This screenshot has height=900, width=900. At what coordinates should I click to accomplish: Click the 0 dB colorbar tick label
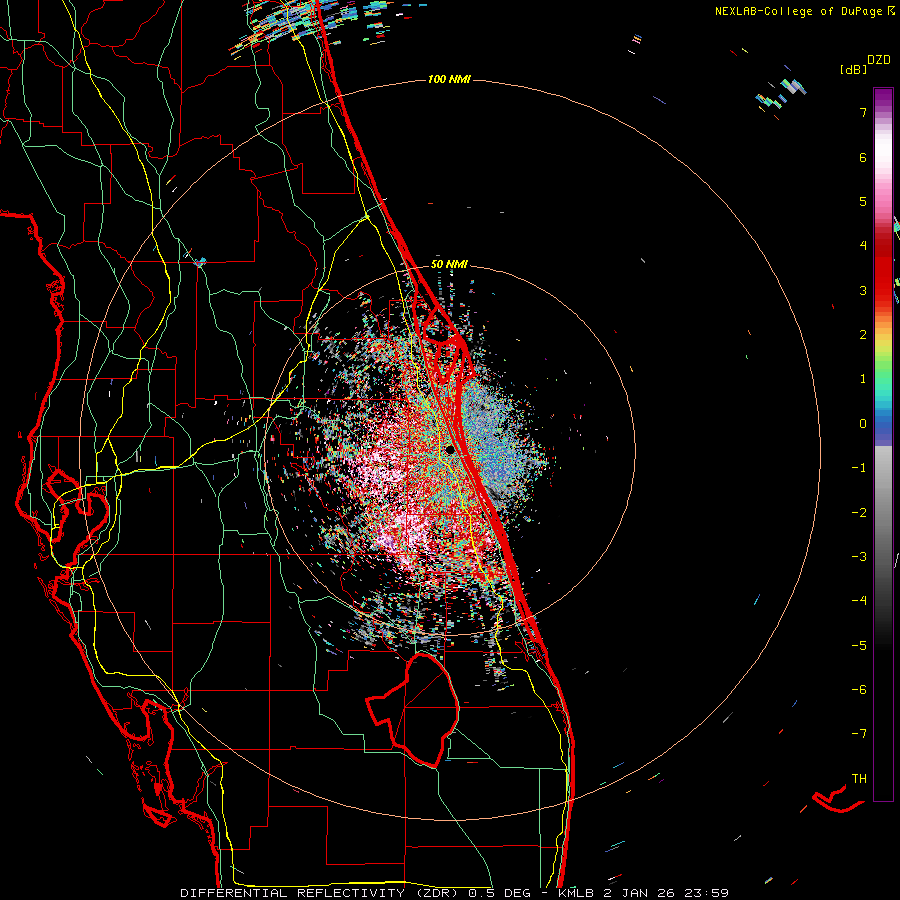tap(863, 424)
